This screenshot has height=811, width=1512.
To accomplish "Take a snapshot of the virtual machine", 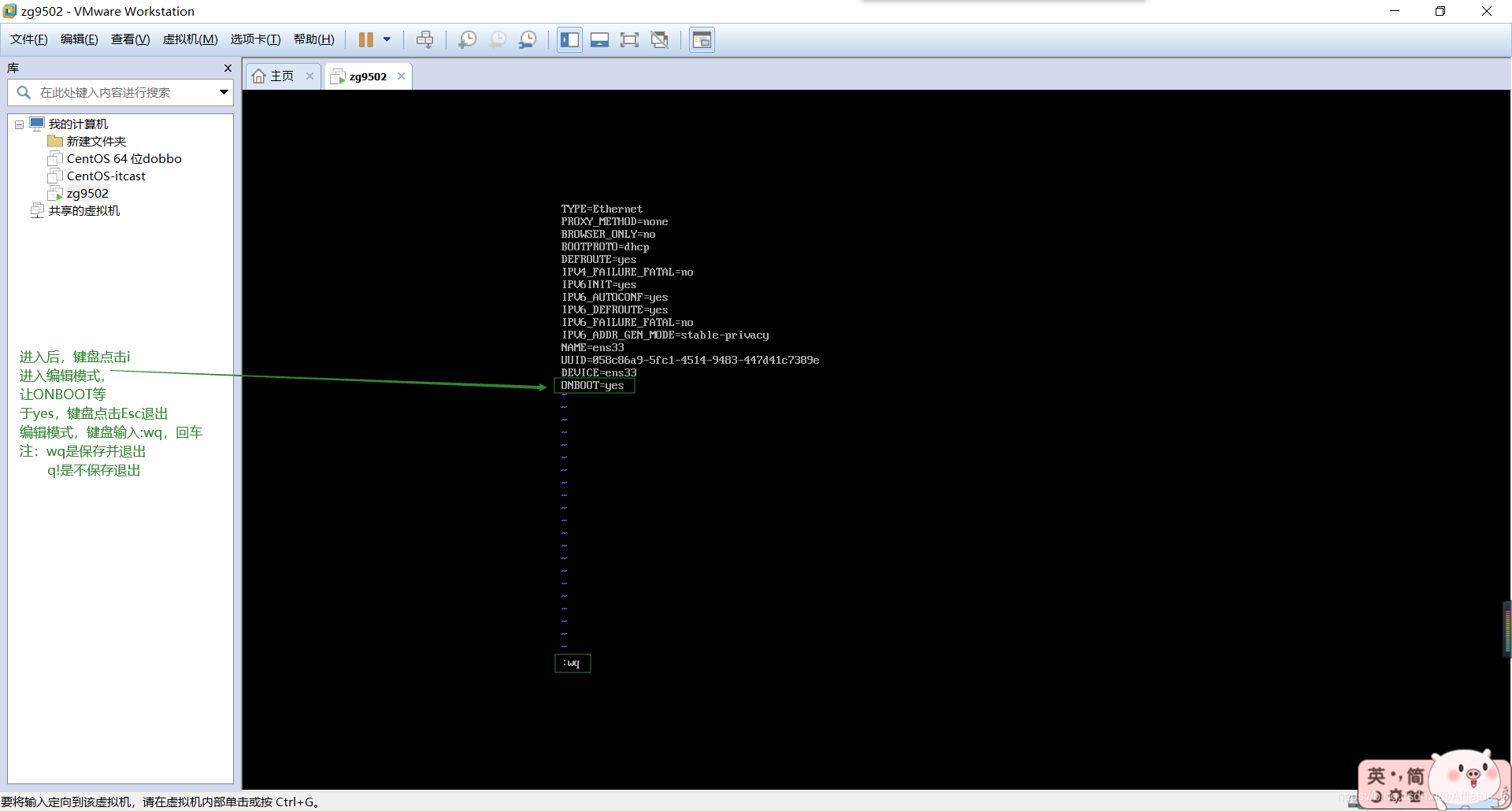I will click(468, 39).
